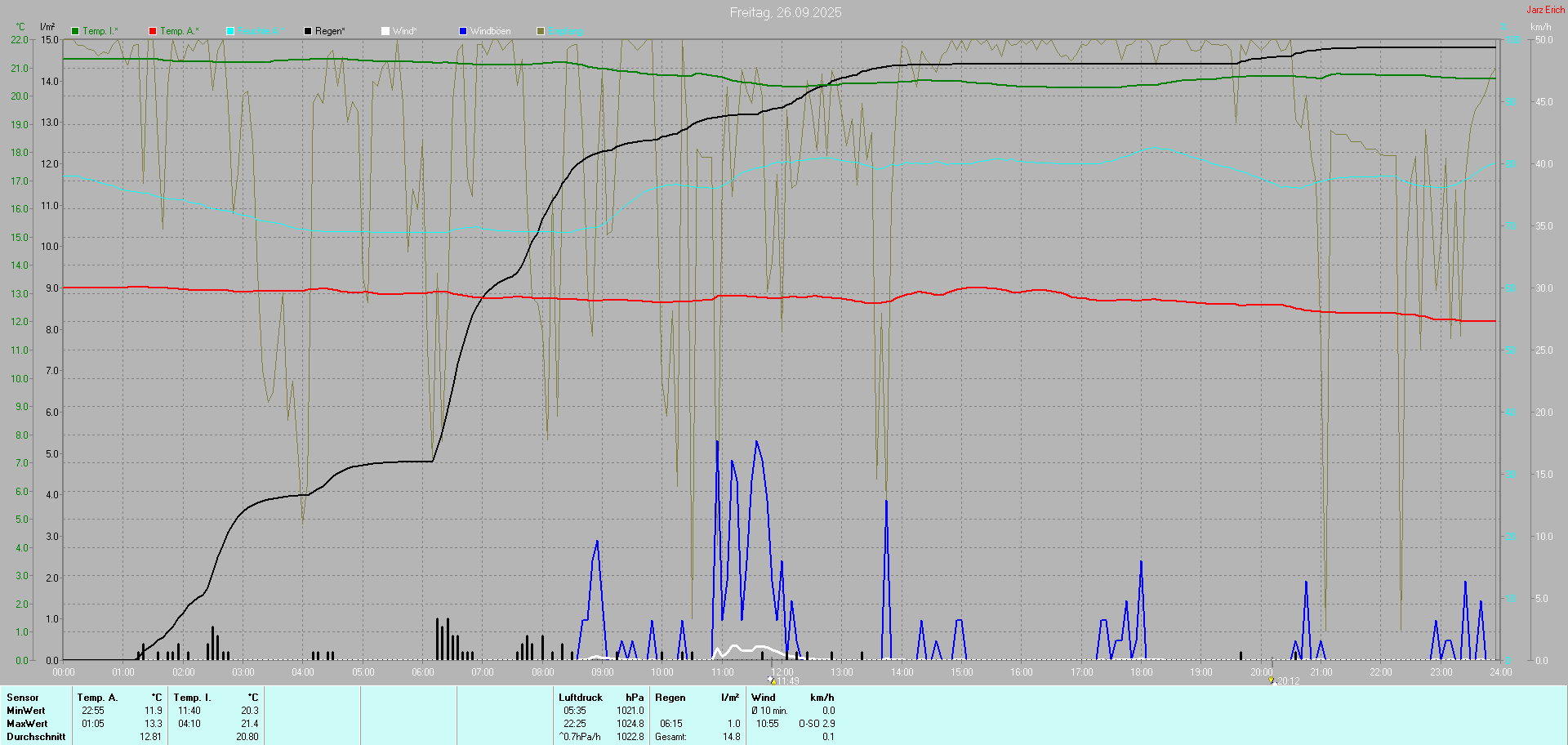Click the '°C' axis unit at top left
1568x745 pixels.
(x=20, y=27)
